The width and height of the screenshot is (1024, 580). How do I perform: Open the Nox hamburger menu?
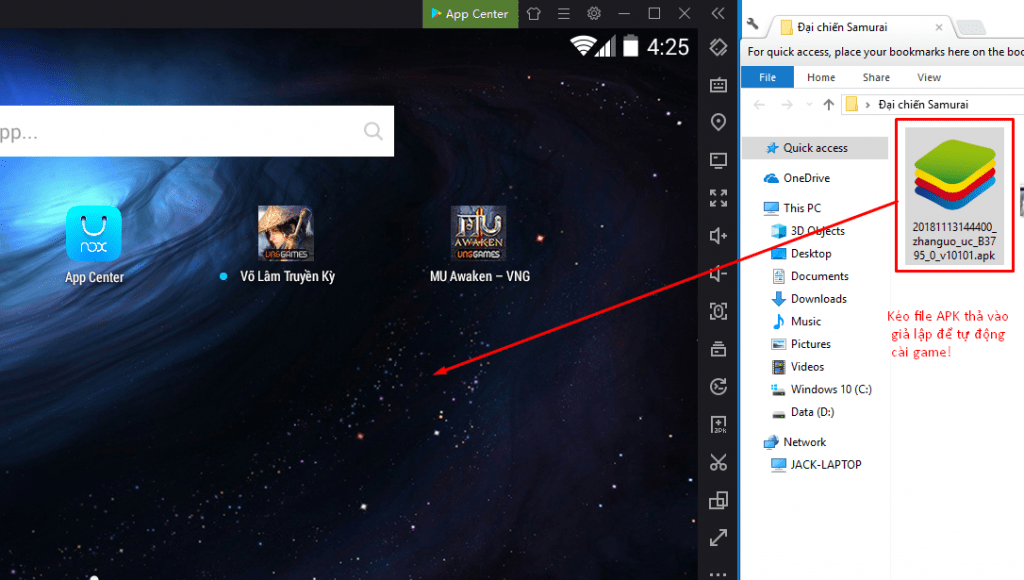click(564, 14)
